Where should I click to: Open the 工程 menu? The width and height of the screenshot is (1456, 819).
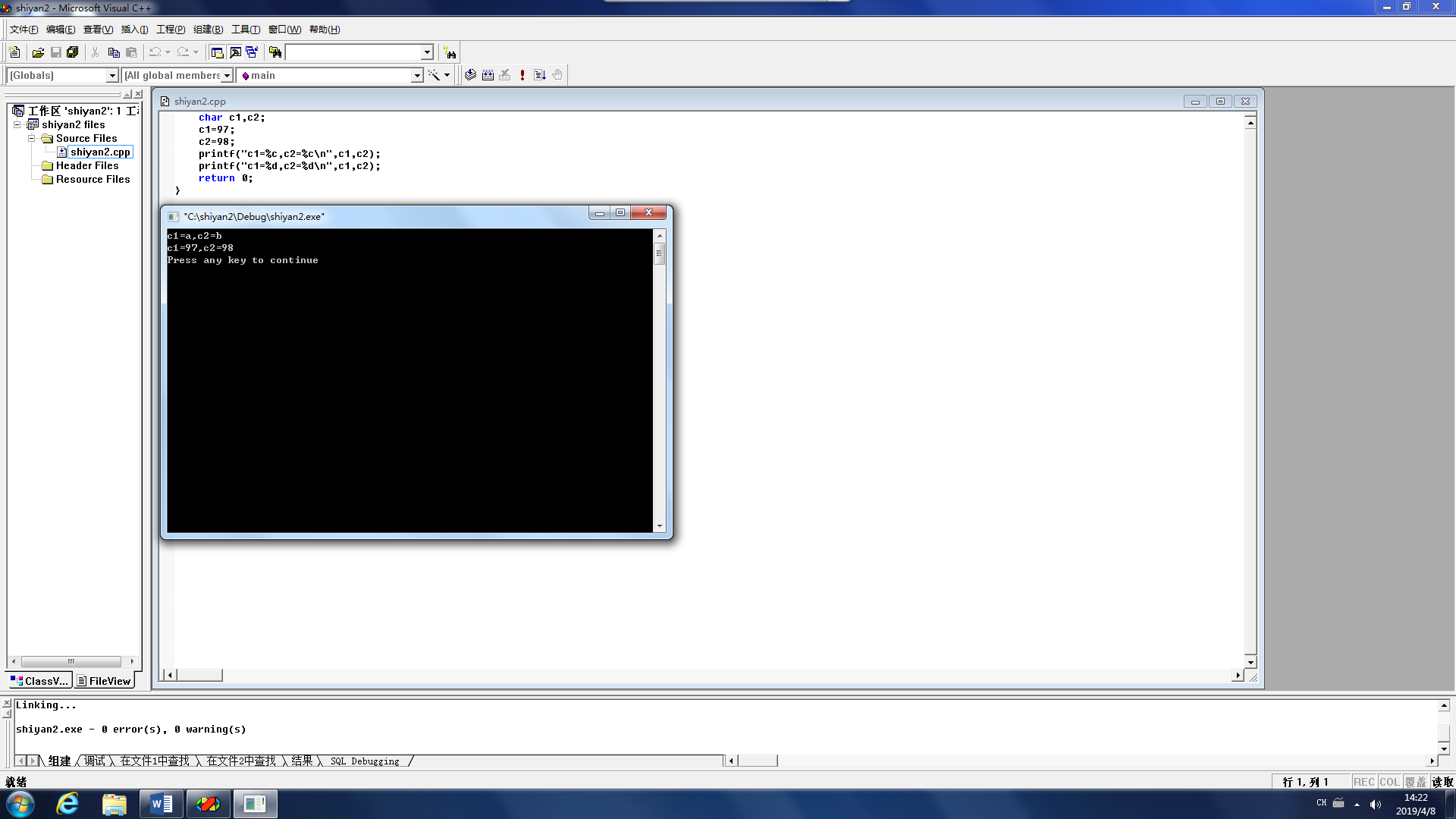(x=171, y=30)
